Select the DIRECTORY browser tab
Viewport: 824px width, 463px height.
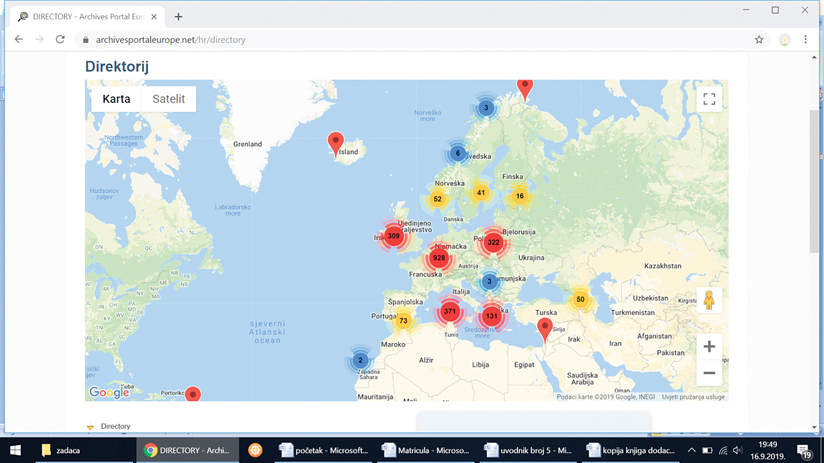click(x=87, y=17)
